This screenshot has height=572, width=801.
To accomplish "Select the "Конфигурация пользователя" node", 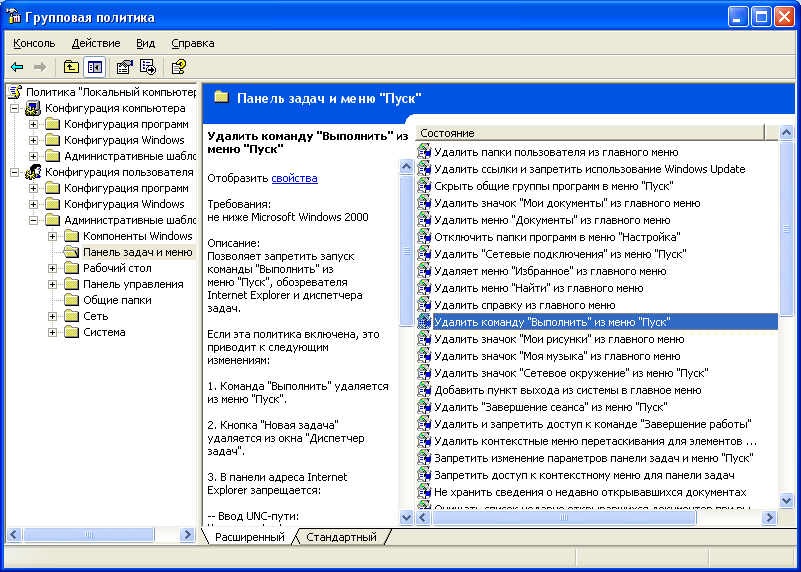I will tap(118, 172).
